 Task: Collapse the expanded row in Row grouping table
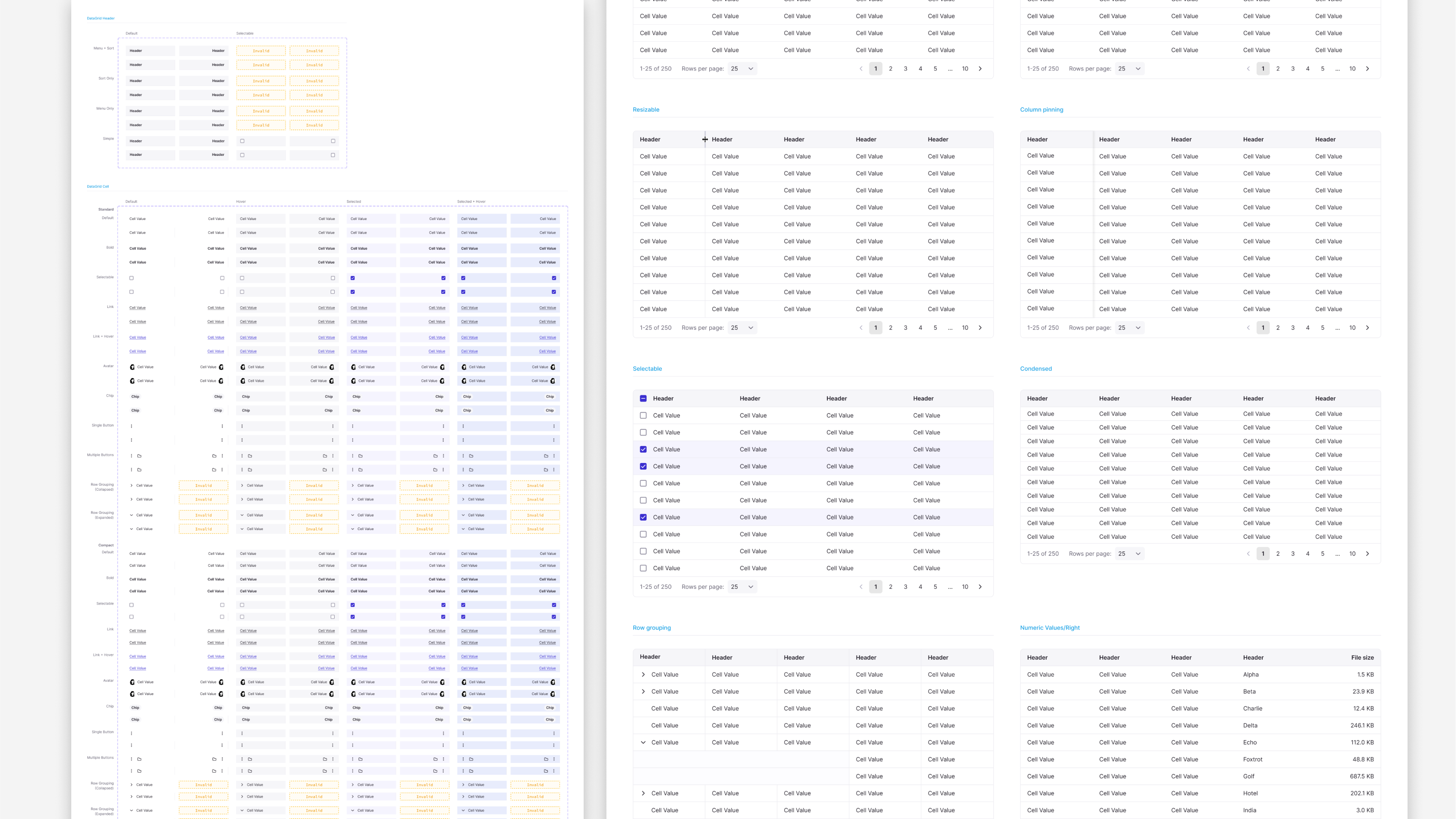[643, 742]
